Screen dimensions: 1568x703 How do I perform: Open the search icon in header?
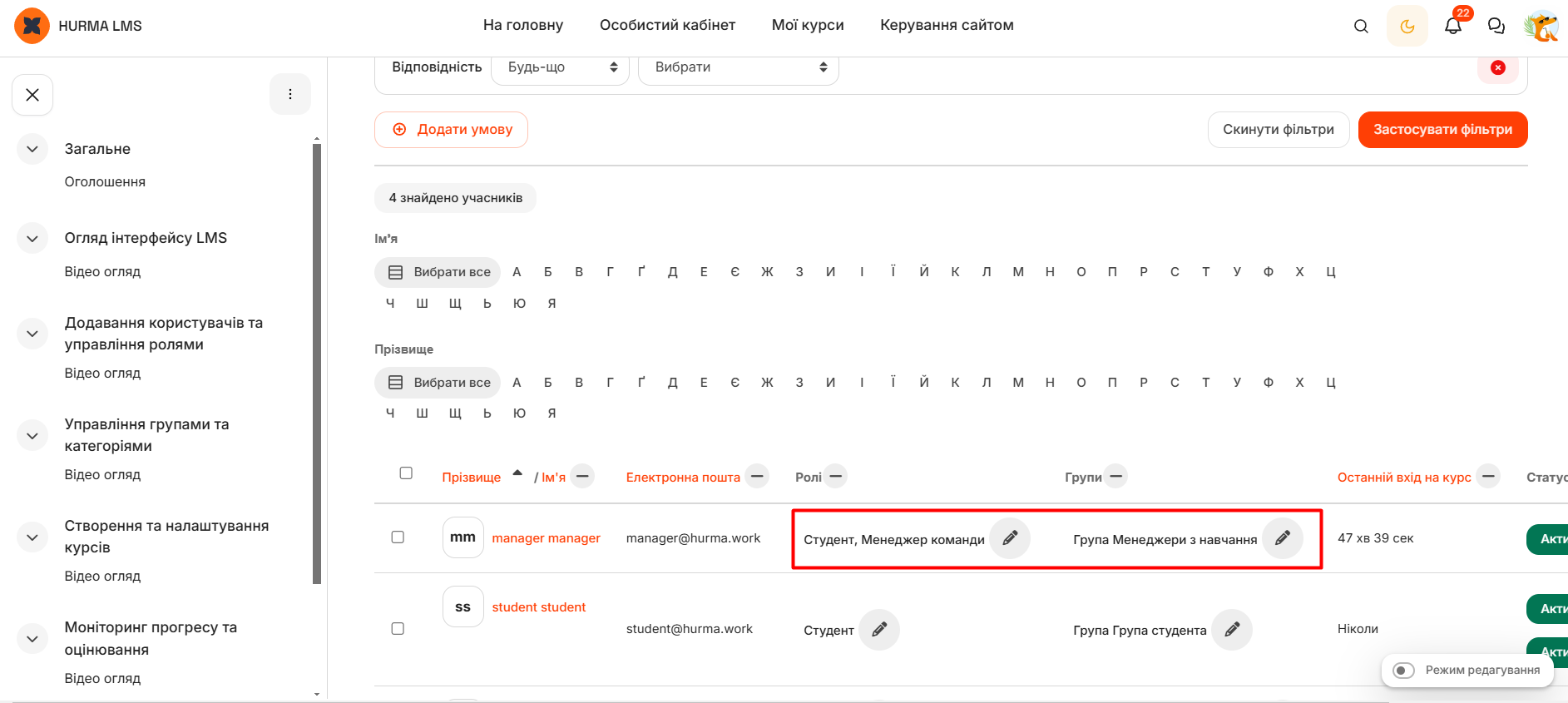(x=1361, y=26)
